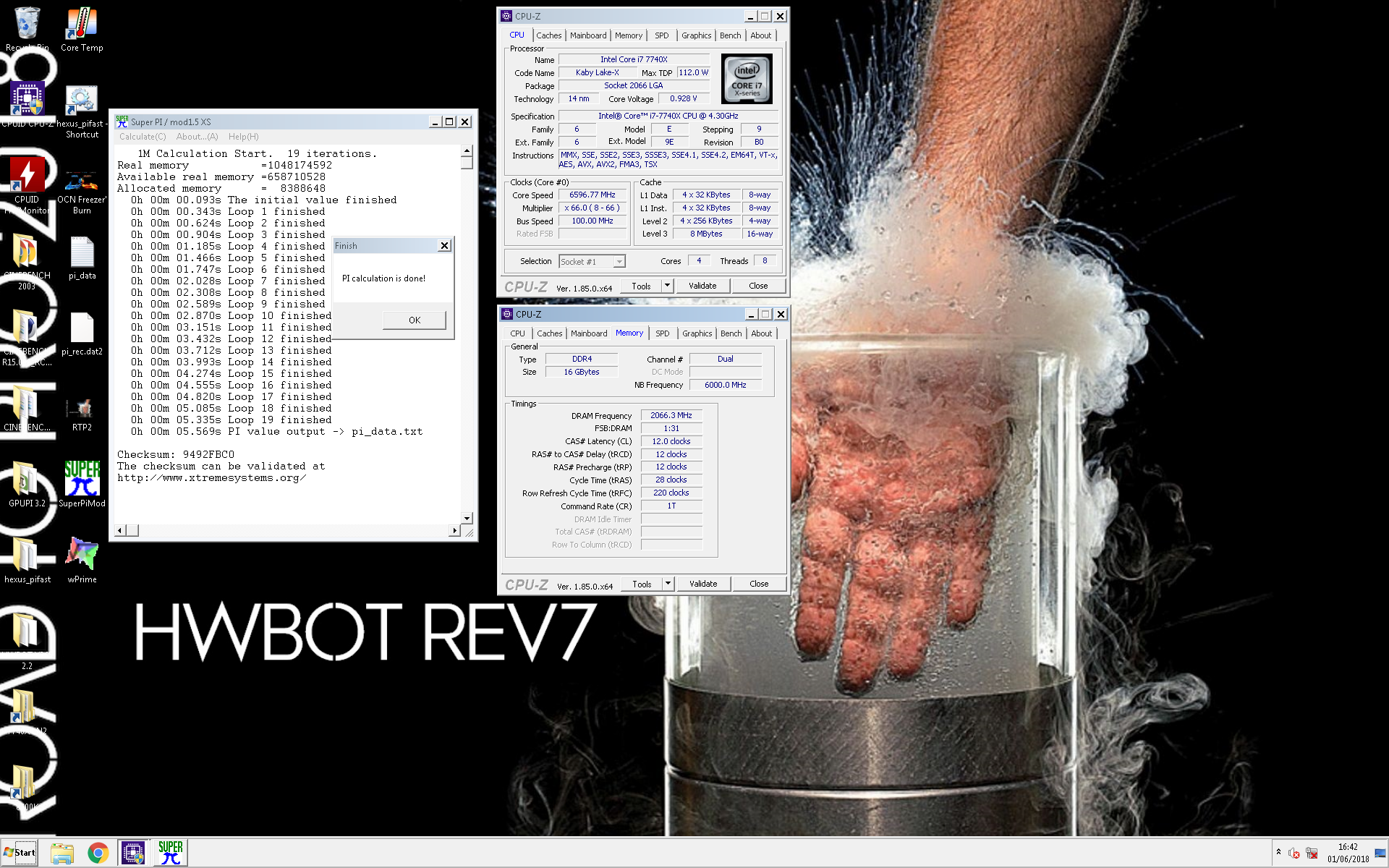Click Super PI vertical scrollbar down arrow
This screenshot has width=1389, height=868.
click(467, 518)
